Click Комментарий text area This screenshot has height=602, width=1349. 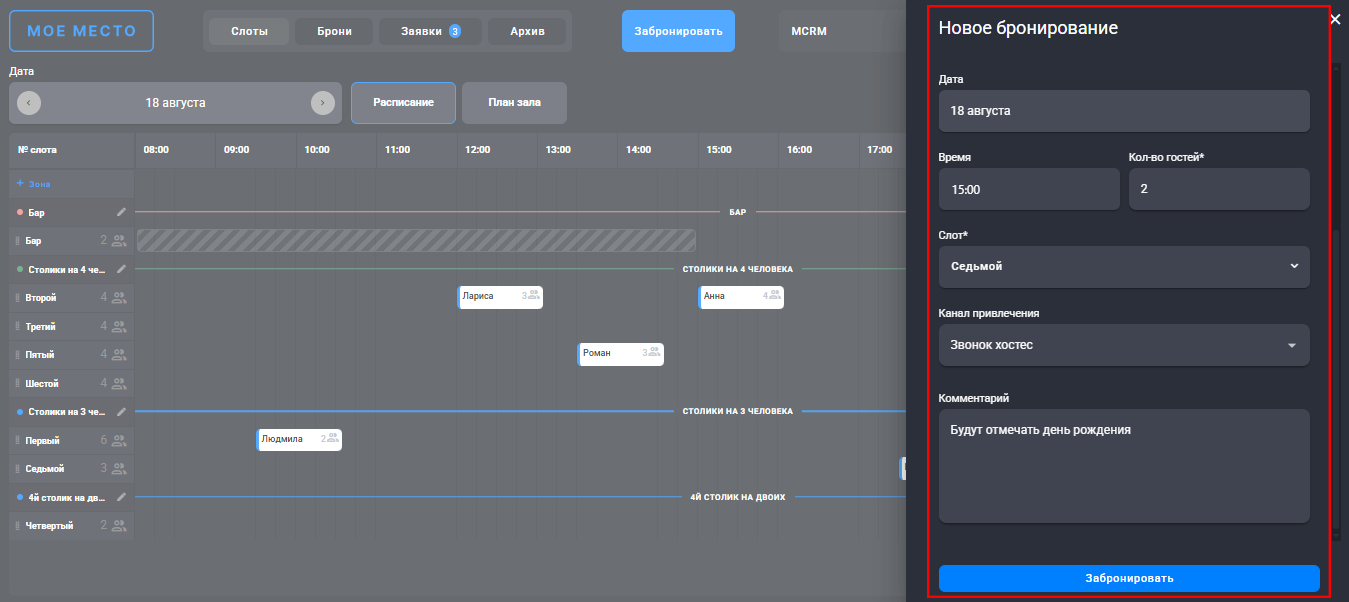pos(1124,466)
